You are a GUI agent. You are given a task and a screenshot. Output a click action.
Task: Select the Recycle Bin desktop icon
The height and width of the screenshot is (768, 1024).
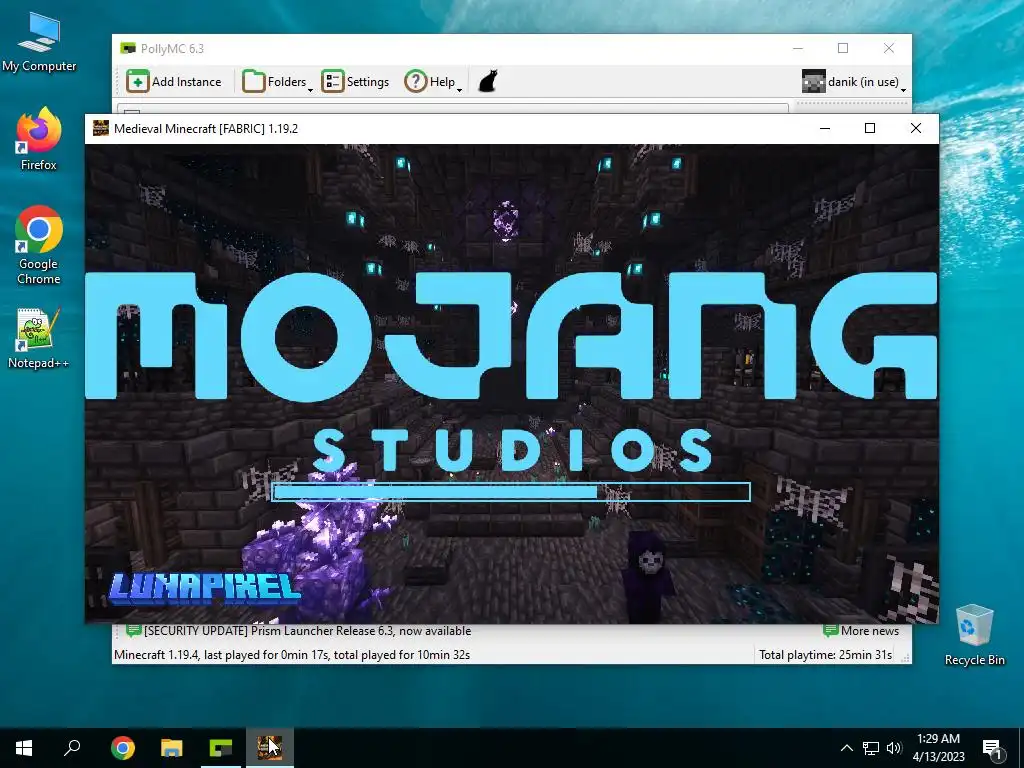coord(974,635)
